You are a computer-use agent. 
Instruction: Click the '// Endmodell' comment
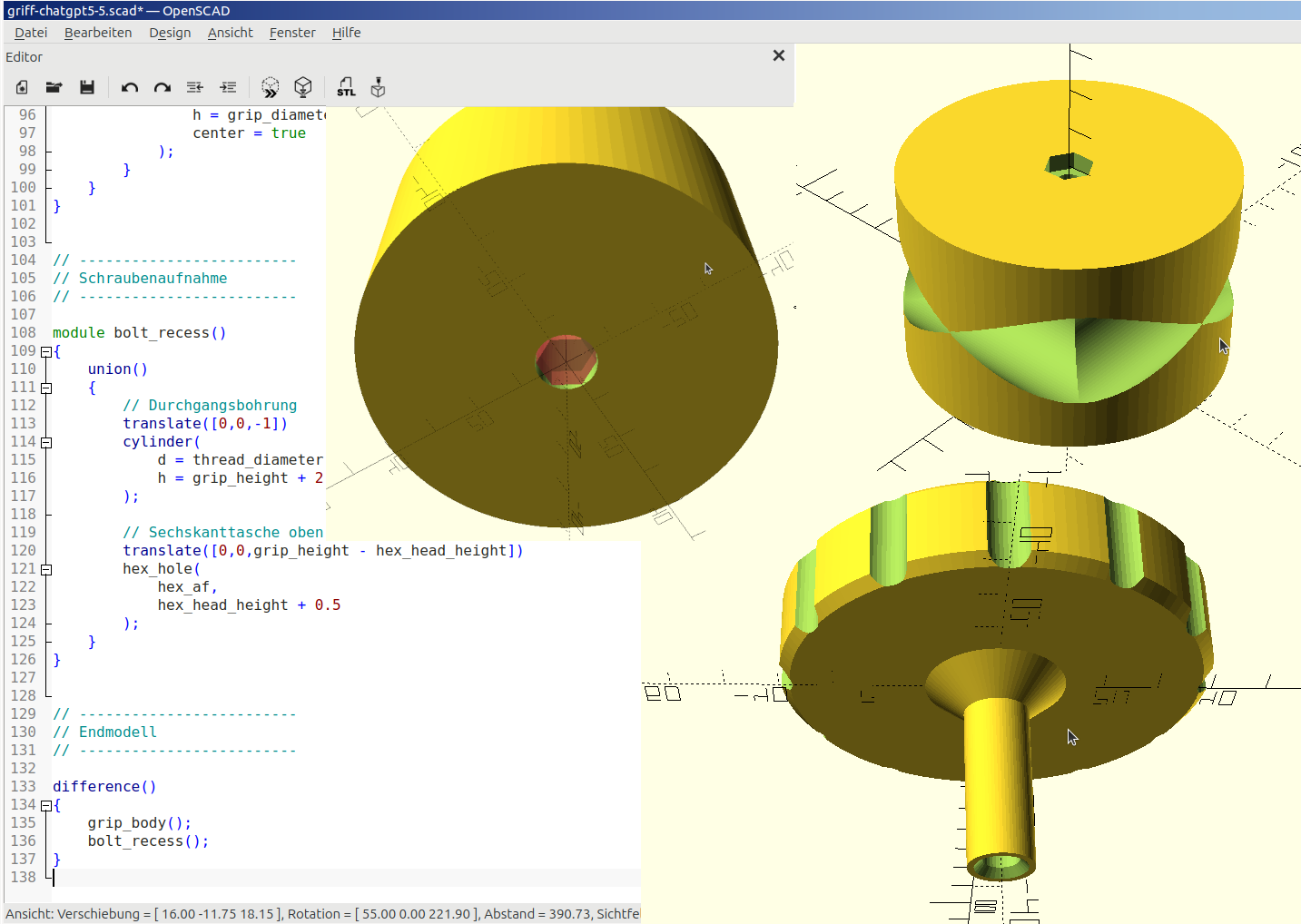[104, 732]
